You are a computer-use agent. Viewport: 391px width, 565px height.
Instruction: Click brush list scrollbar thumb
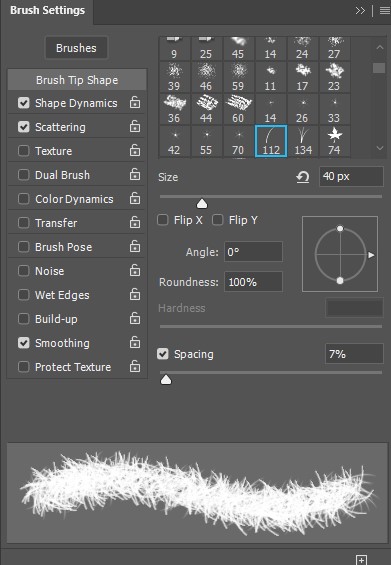pyautogui.click(x=379, y=68)
